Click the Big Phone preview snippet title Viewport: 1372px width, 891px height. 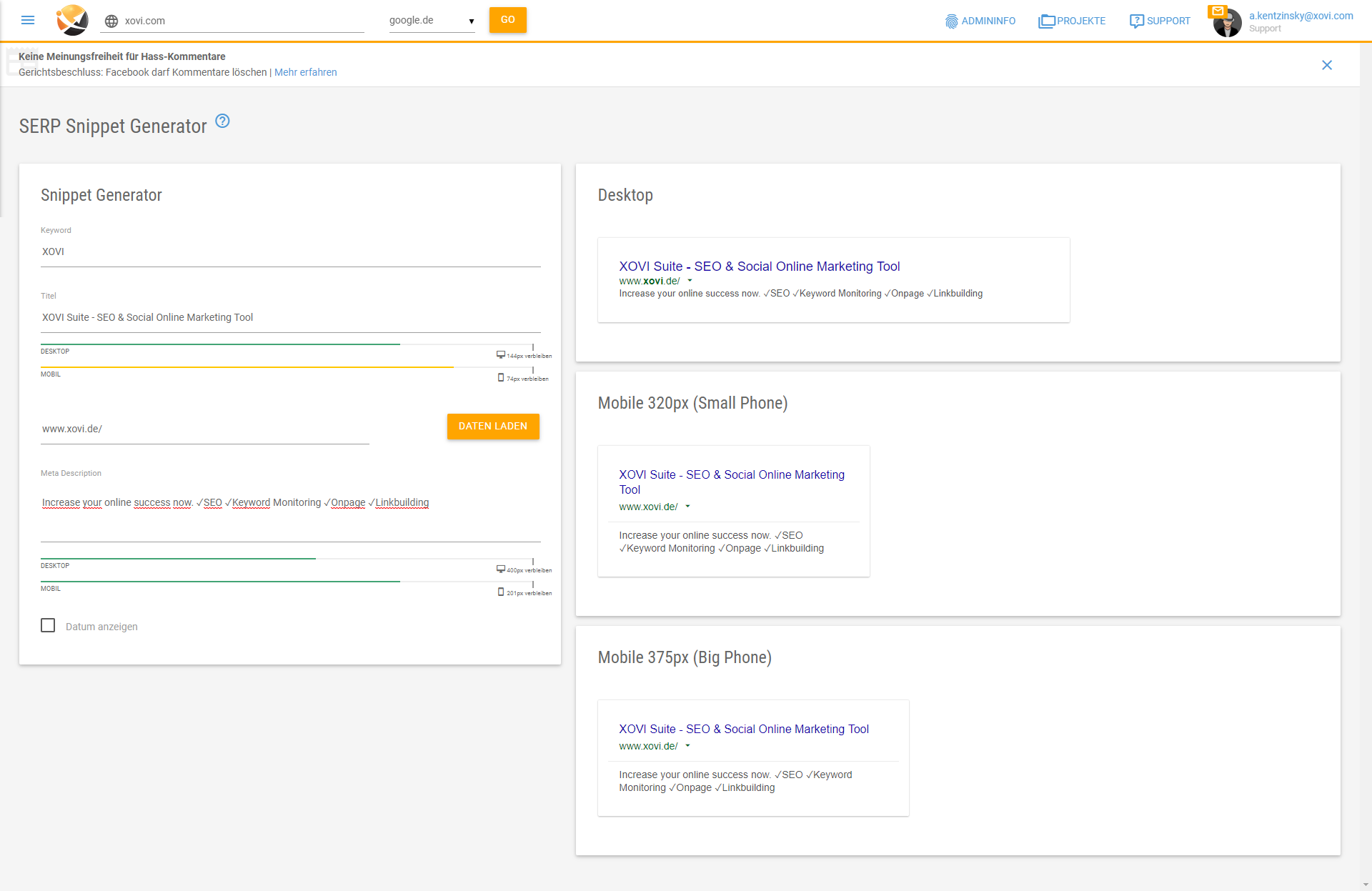(x=744, y=730)
